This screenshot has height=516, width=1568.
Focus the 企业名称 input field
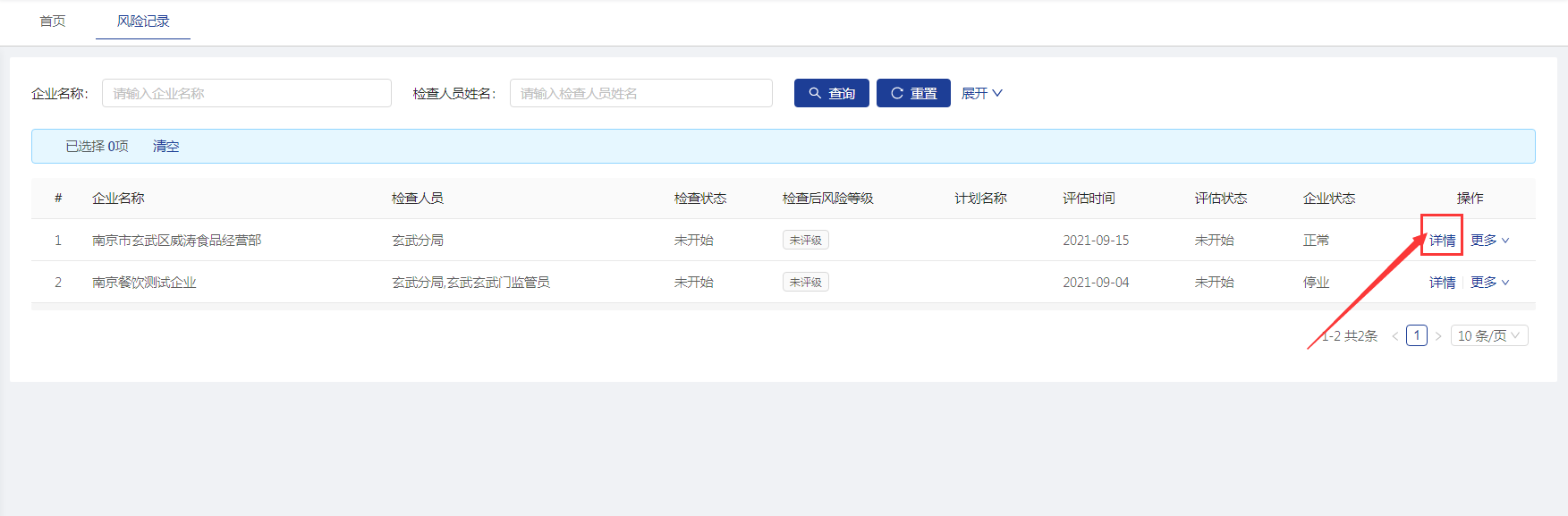[247, 93]
